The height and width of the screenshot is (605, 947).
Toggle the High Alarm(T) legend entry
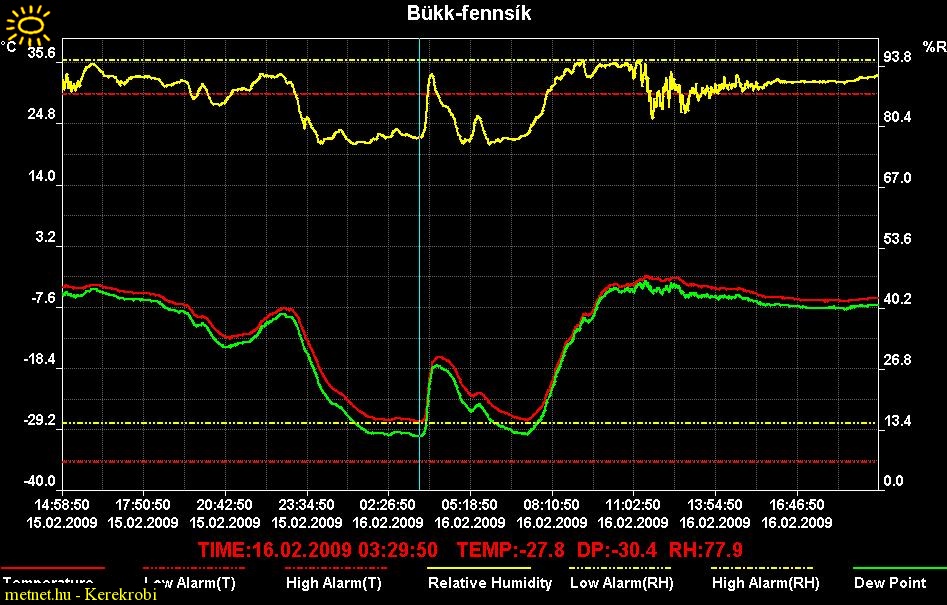tap(333, 582)
